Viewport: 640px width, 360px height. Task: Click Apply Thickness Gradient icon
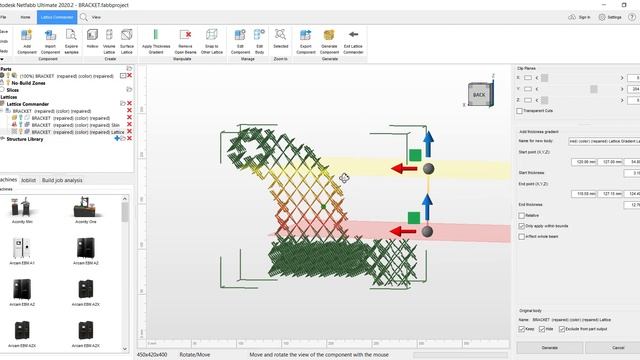click(x=156, y=35)
